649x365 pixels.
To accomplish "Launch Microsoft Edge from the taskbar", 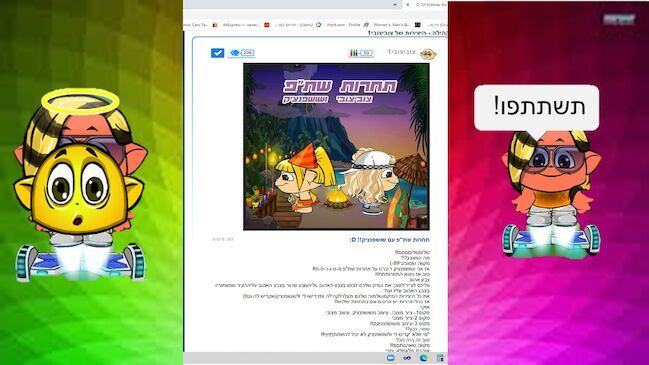I will (x=424, y=358).
